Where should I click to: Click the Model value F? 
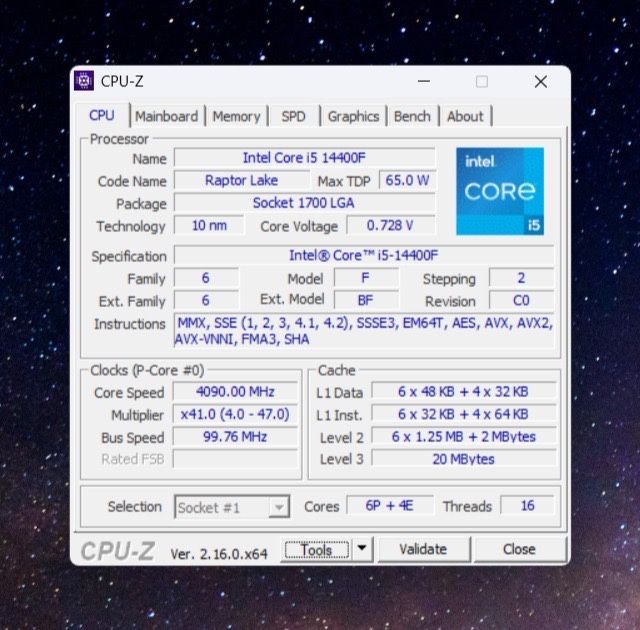click(366, 278)
